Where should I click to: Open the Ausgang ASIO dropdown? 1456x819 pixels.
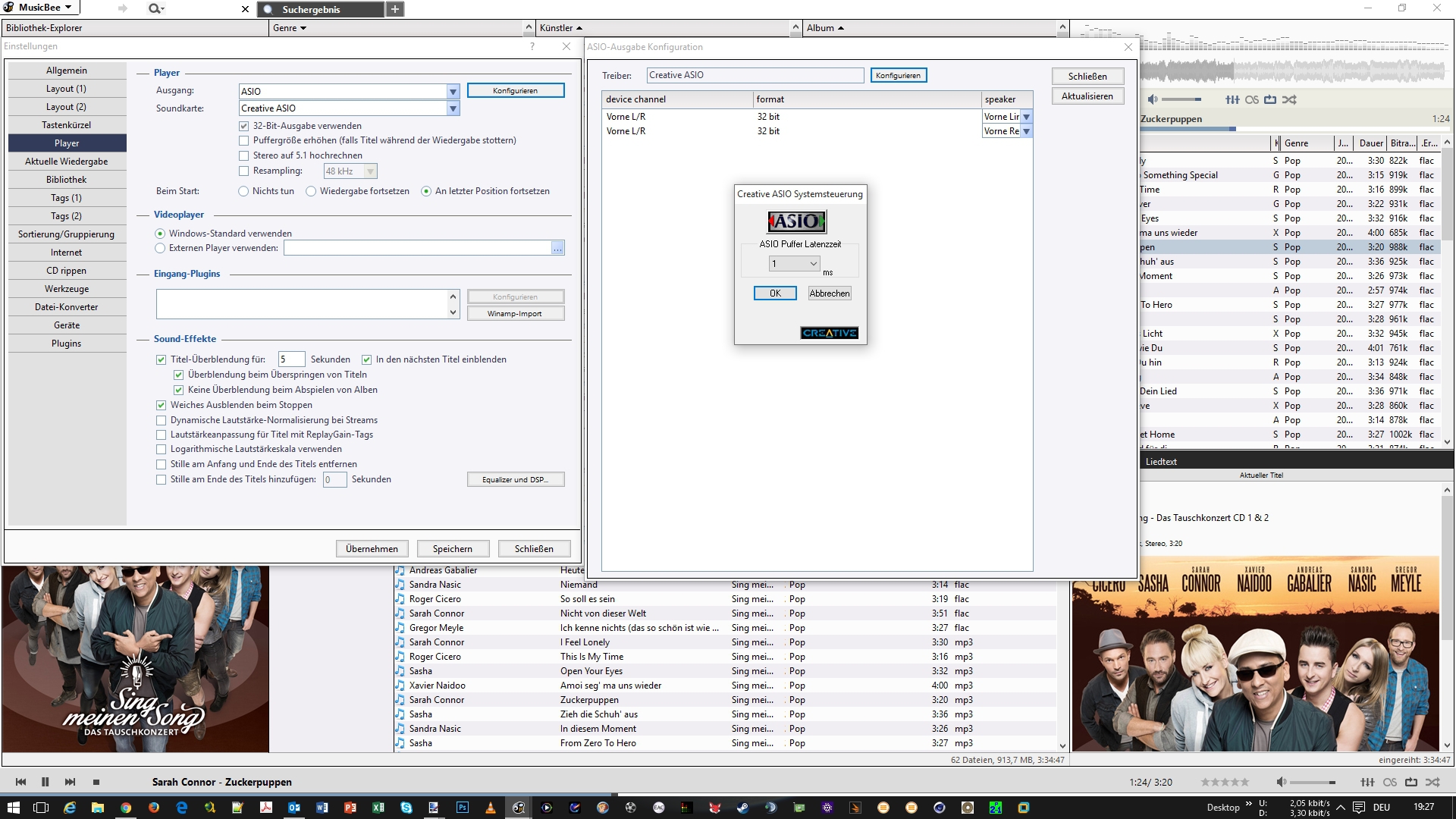click(x=453, y=91)
